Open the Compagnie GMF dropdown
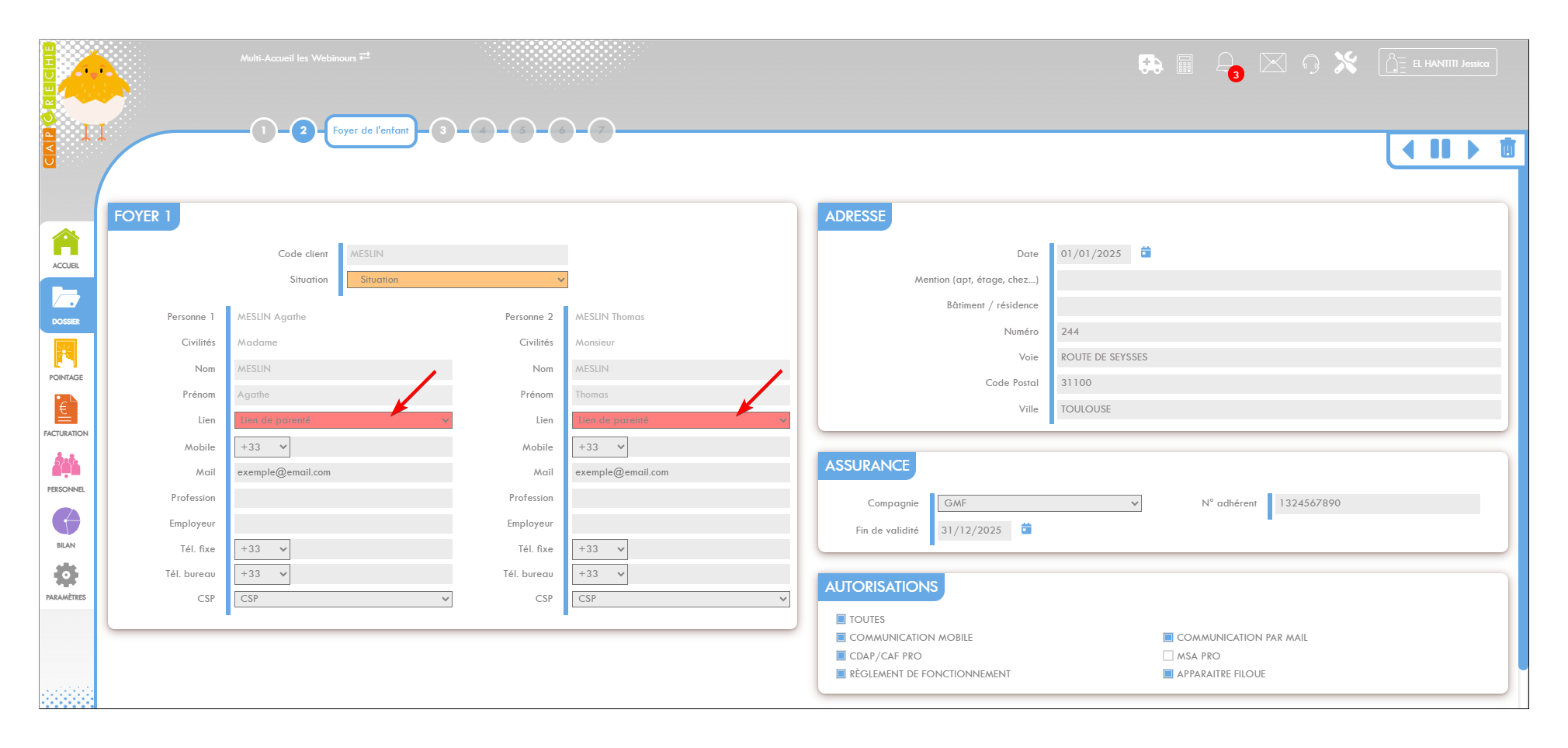The image size is (1568, 748). 1039,503
